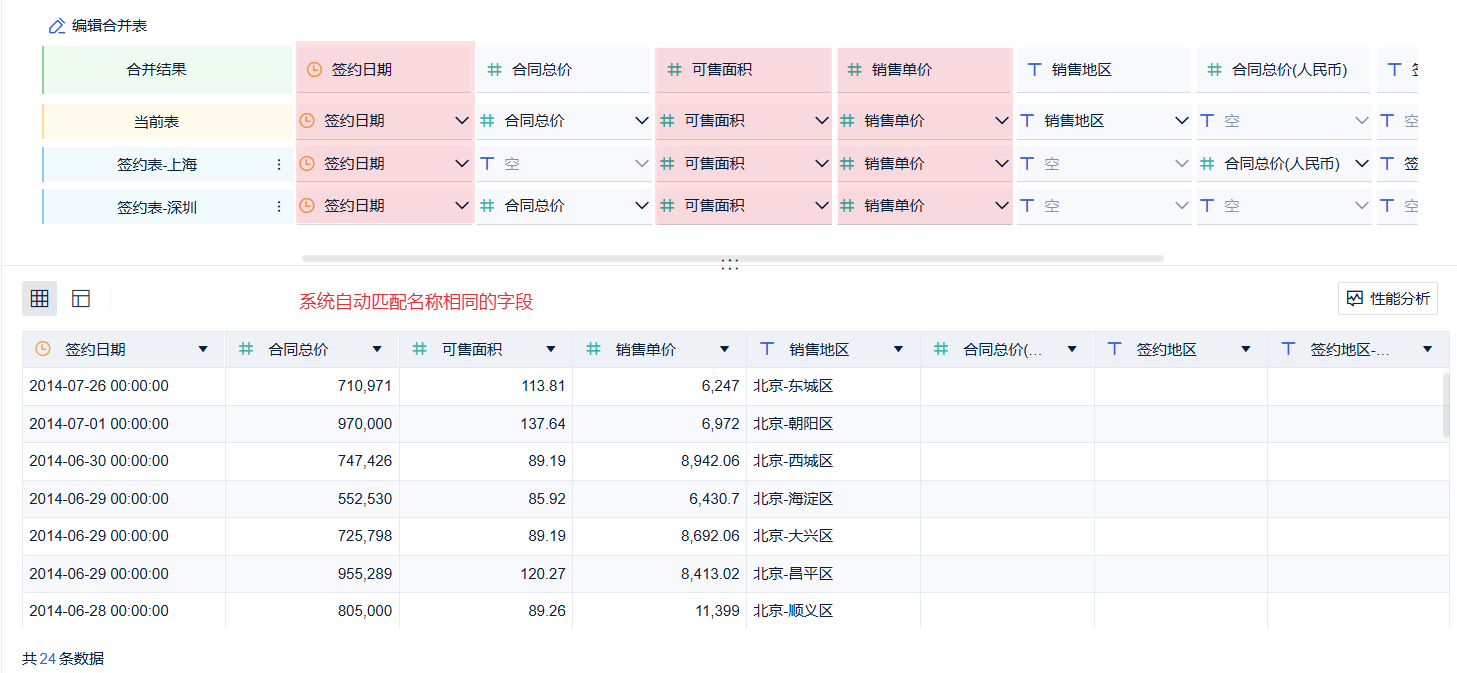Click the text type icon in merged 销售地区 header
This screenshot has height=673, width=1457.
[1034, 70]
